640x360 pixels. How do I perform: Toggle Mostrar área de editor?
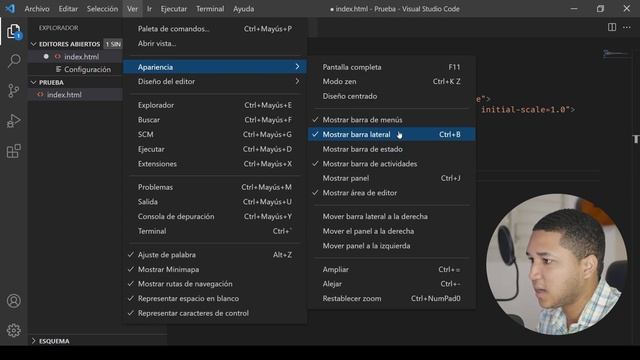pyautogui.click(x=391, y=193)
